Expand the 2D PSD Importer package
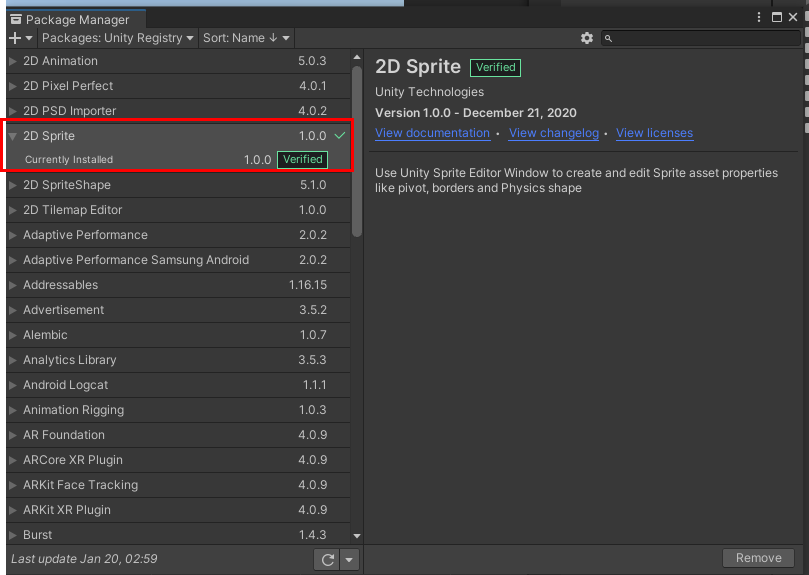This screenshot has width=809, height=575. tap(13, 111)
